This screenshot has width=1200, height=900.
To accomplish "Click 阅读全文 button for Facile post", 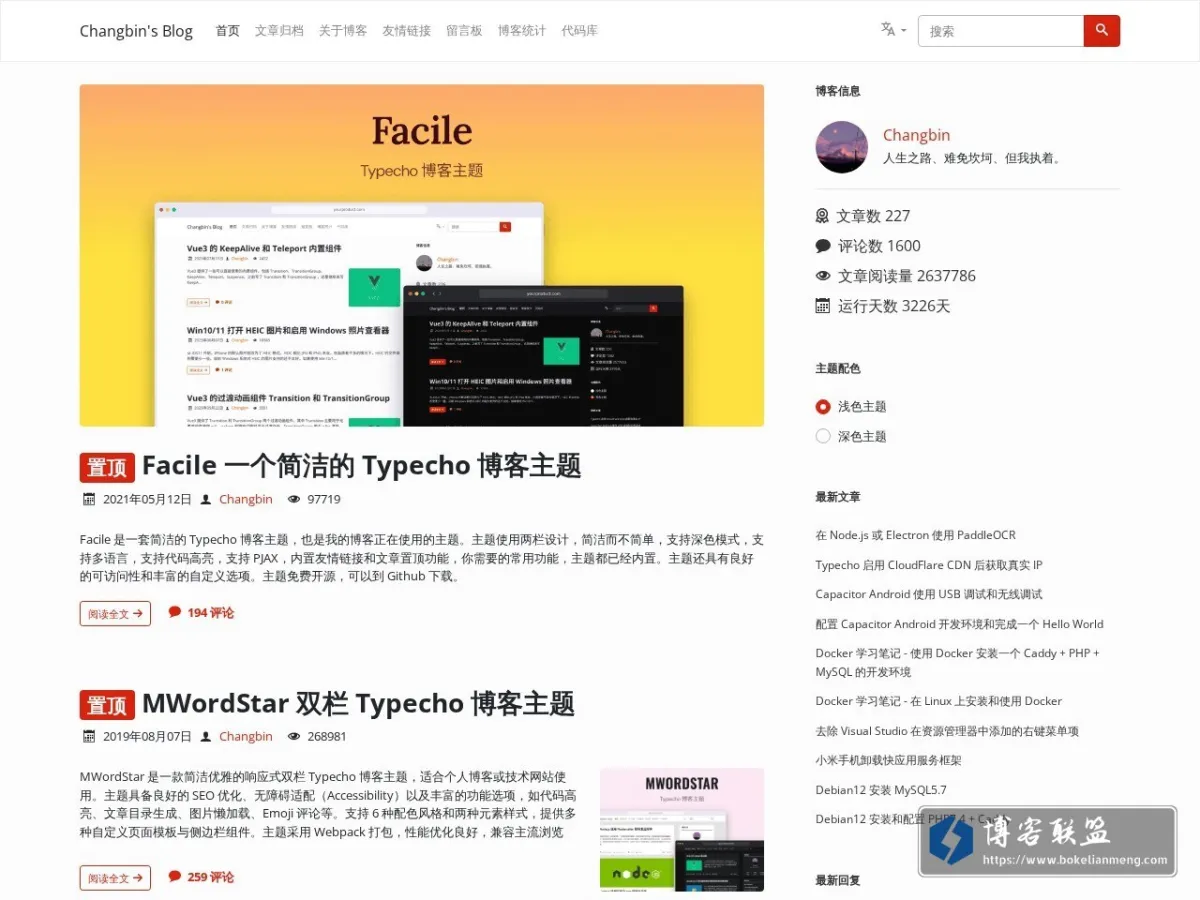I will click(115, 613).
